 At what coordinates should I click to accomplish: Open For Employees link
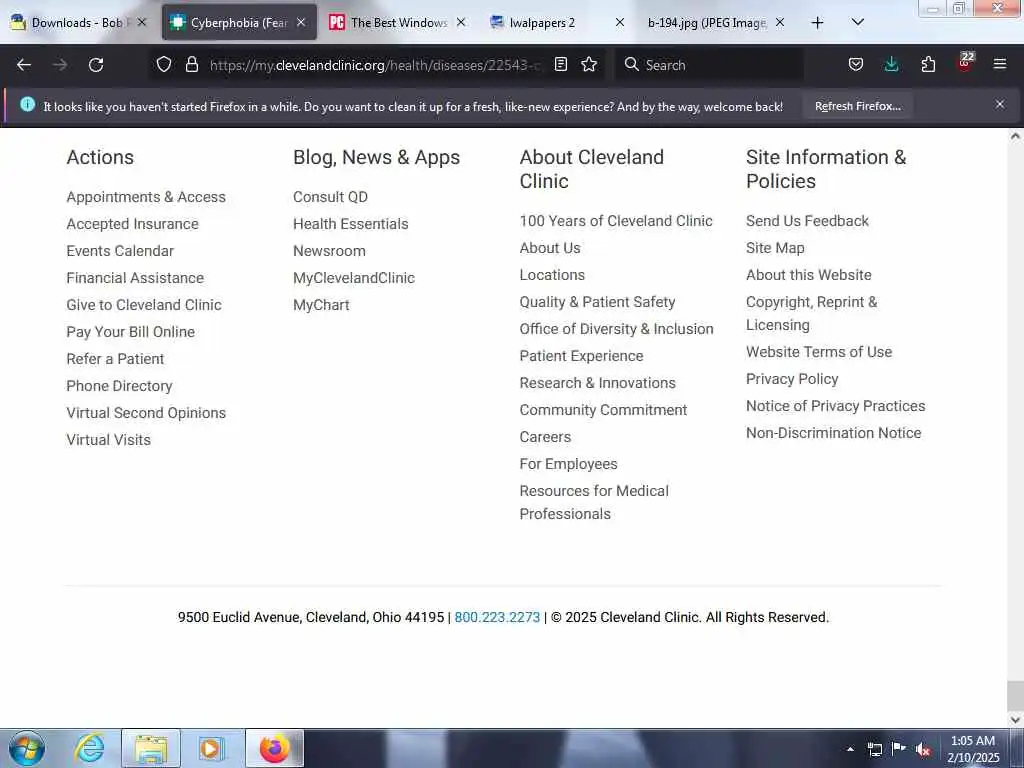568,464
